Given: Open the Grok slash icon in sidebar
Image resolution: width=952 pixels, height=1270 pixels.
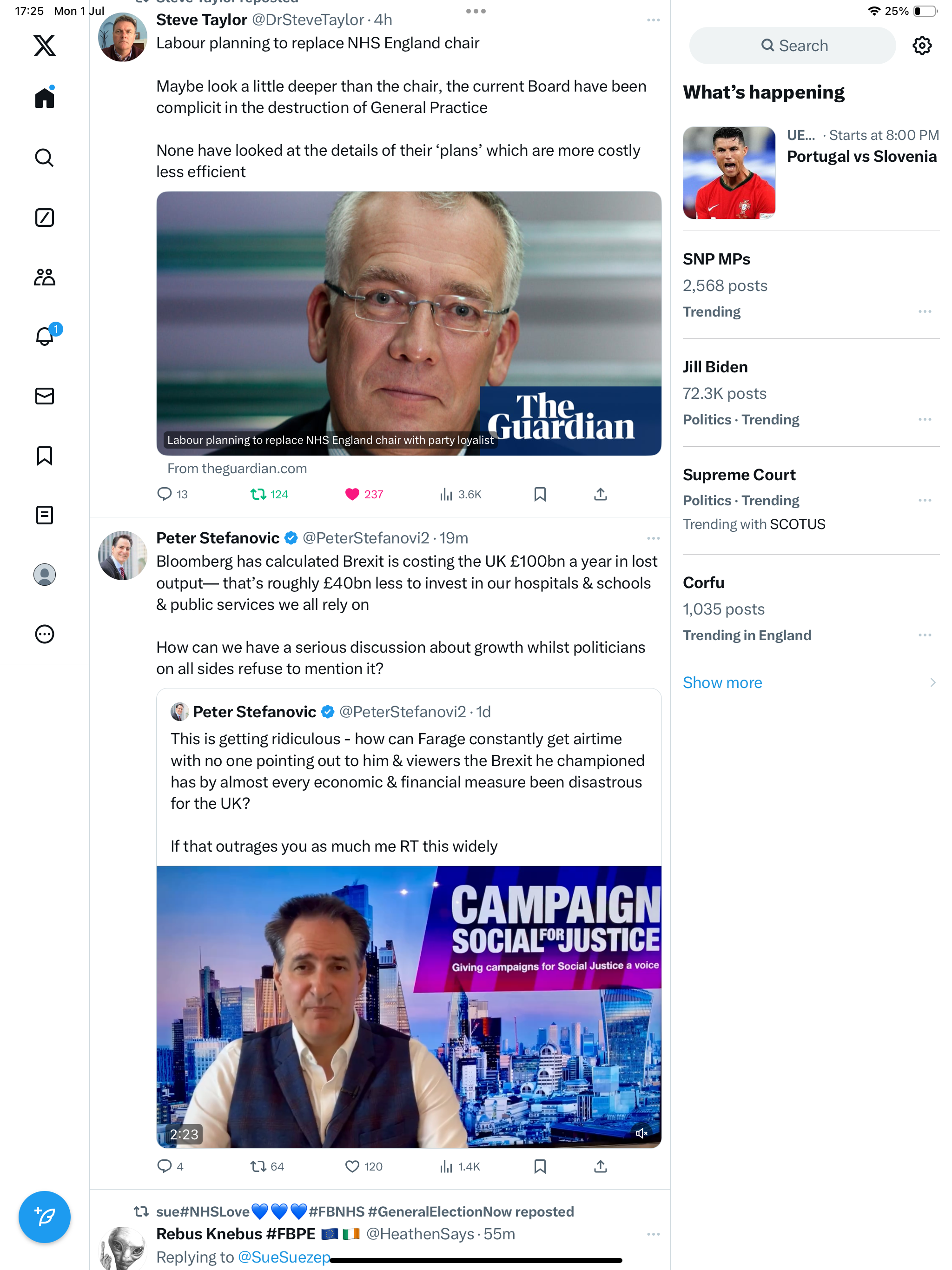Looking at the screenshot, I should 44,218.
